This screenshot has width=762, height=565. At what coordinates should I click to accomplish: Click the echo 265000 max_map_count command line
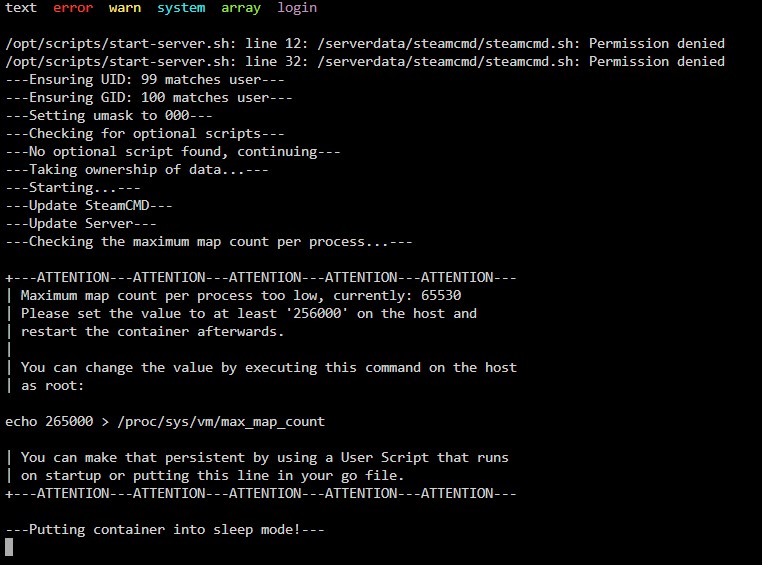click(x=165, y=421)
